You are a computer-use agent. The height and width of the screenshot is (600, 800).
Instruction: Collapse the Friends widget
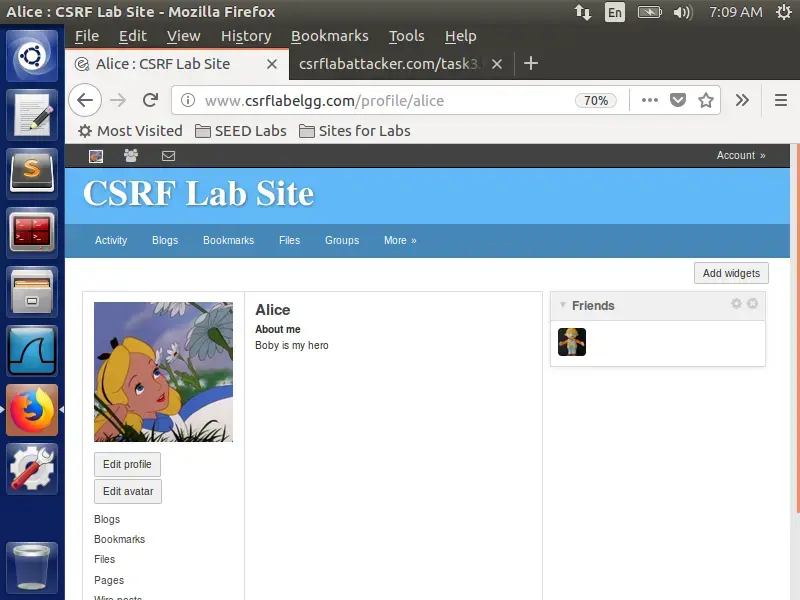click(x=562, y=305)
